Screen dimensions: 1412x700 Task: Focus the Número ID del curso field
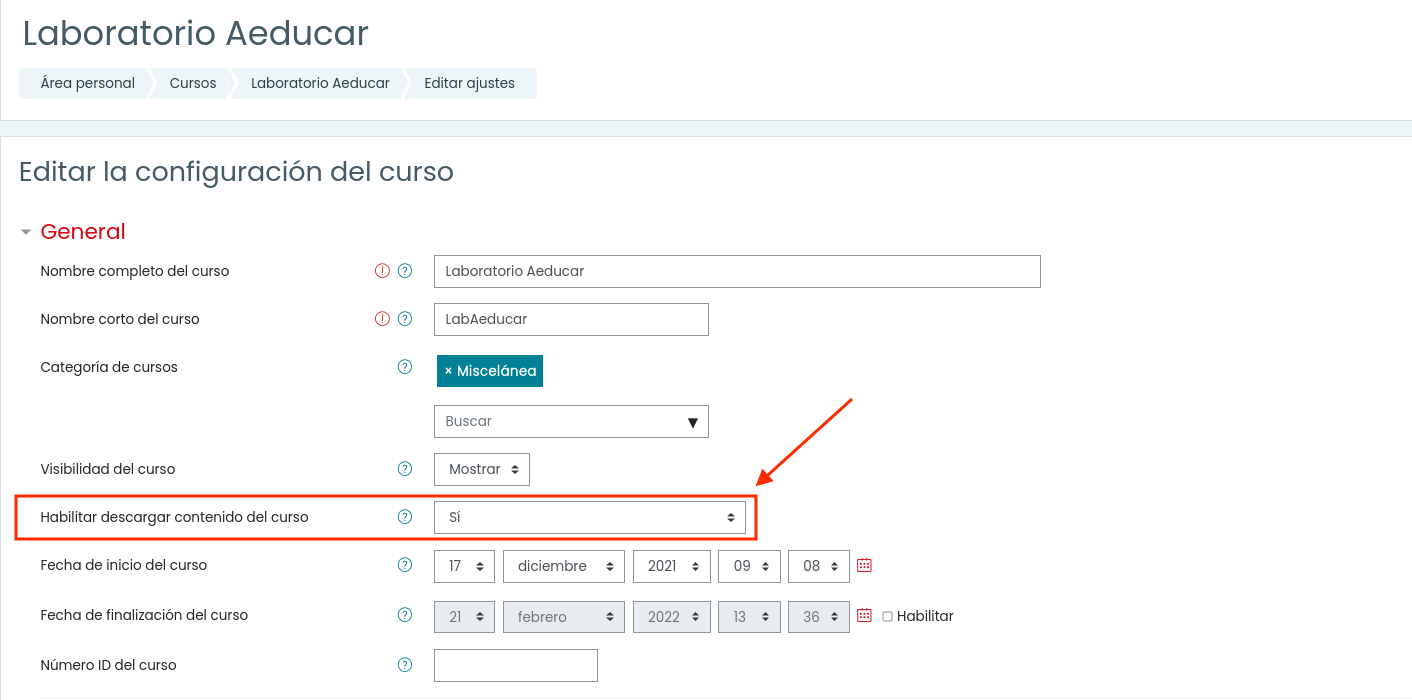point(516,666)
